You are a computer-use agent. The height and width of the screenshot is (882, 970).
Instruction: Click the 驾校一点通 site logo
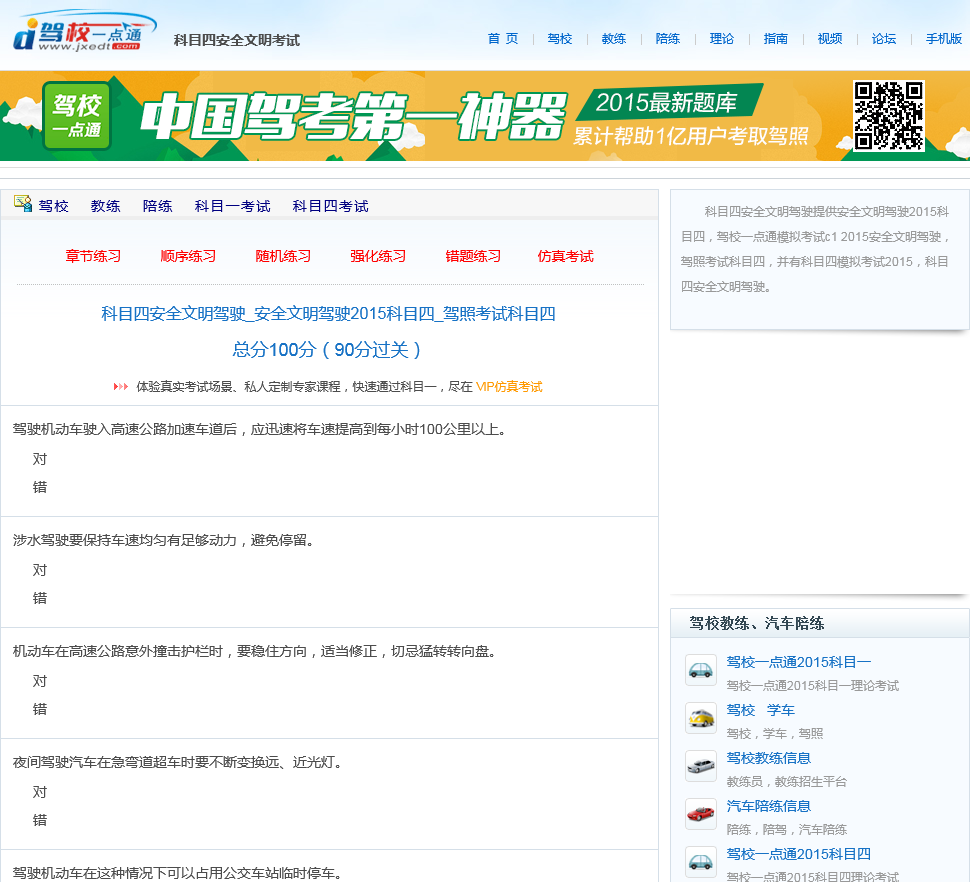(85, 32)
